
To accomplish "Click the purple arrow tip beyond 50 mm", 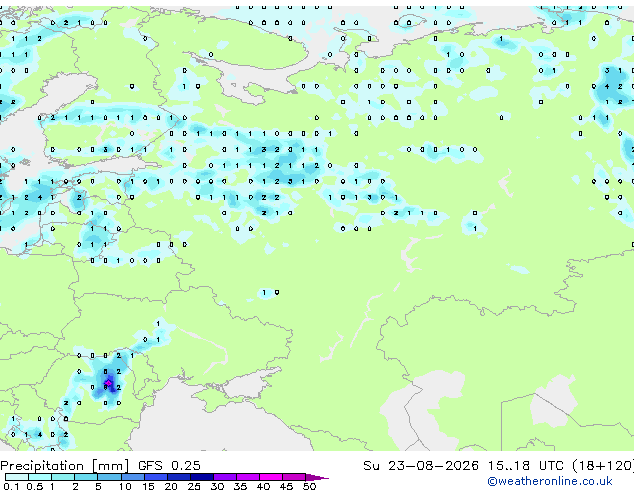I will click(x=317, y=477).
